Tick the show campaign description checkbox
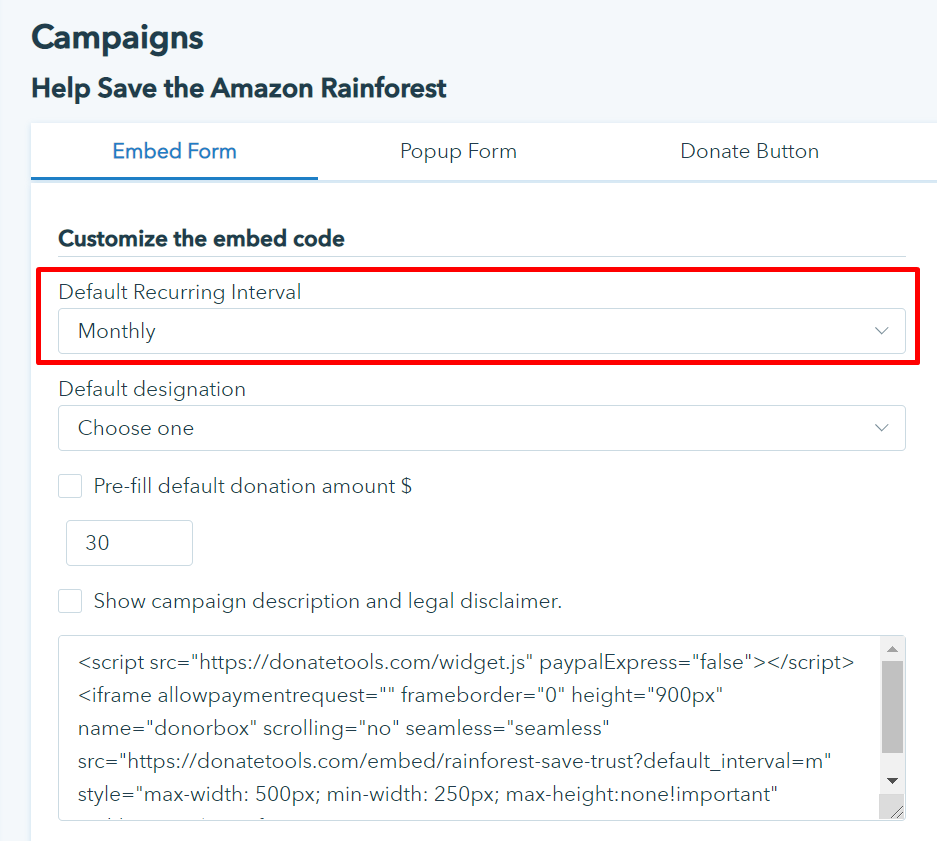The height and width of the screenshot is (841, 937). point(70,601)
